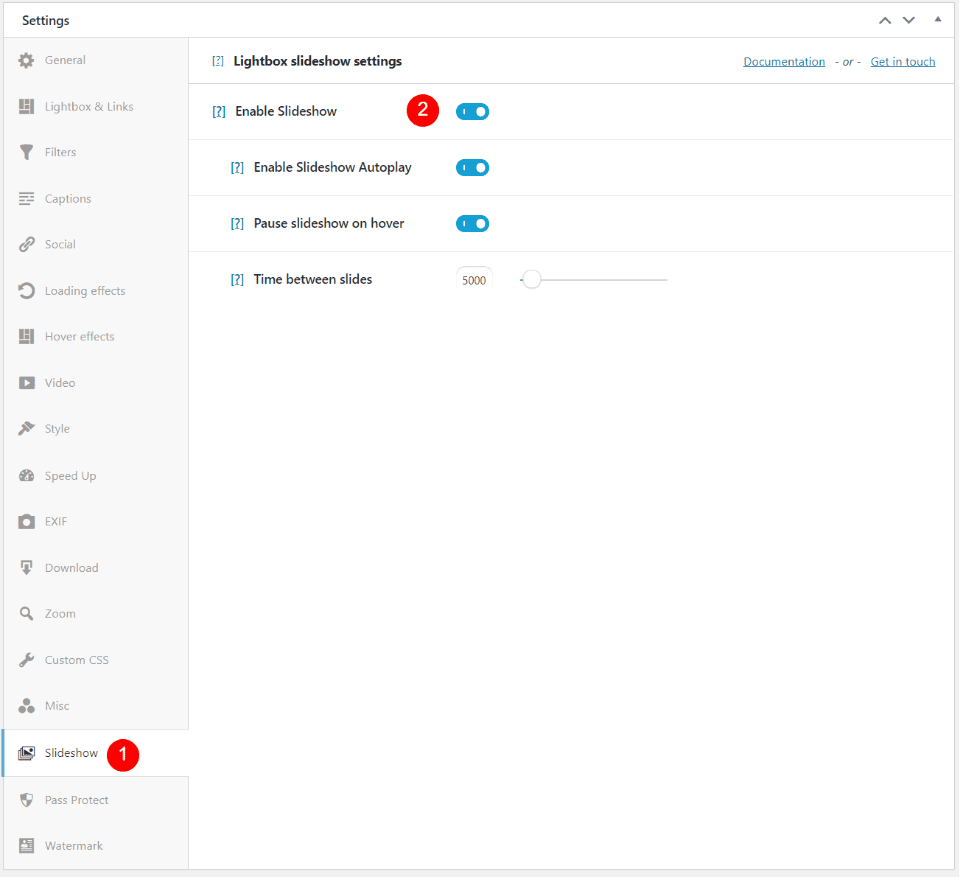960x877 pixels.
Task: Turn off Enable Slideshow Autoplay switch
Action: (x=472, y=168)
